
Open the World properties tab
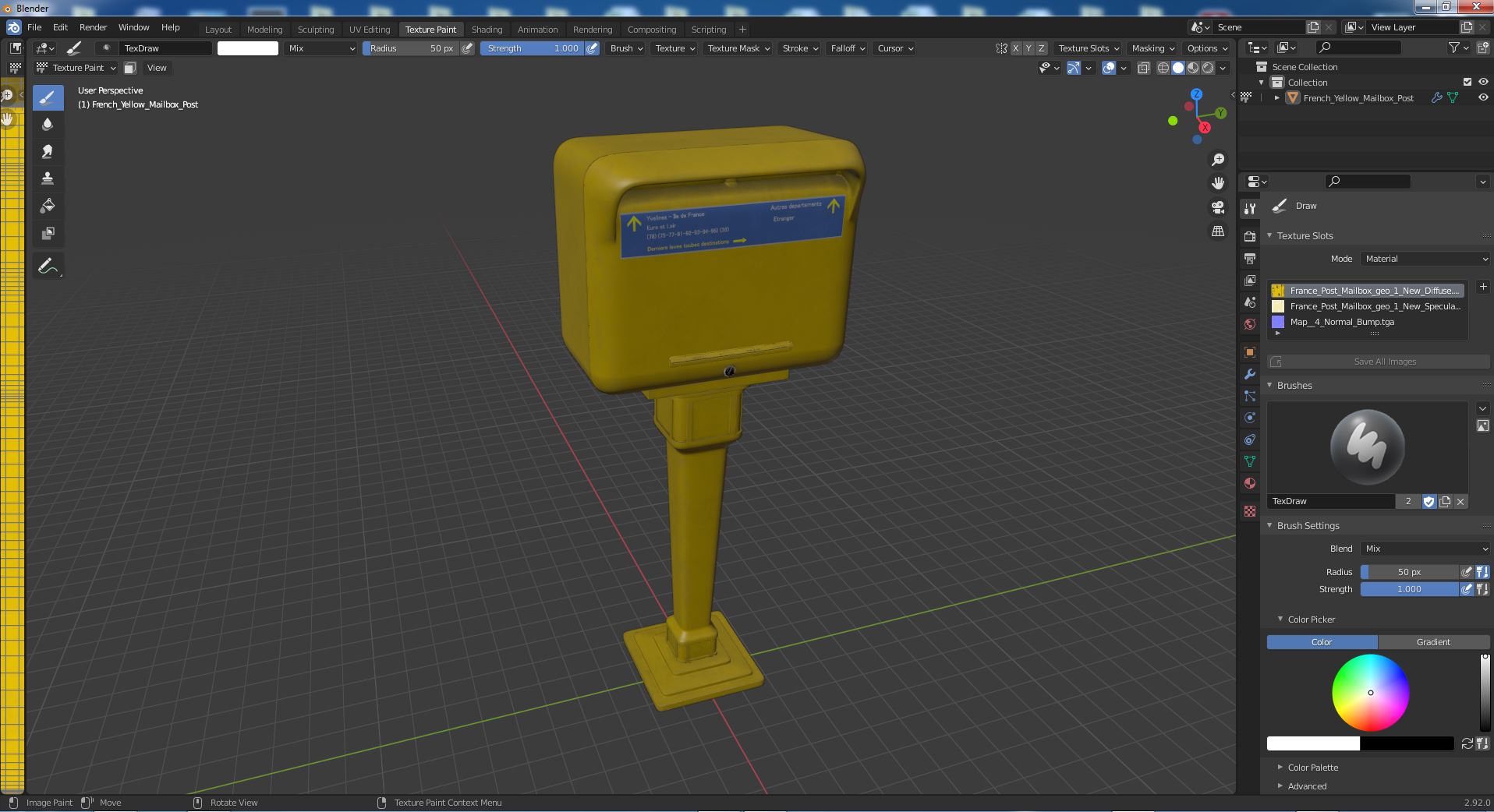(1250, 323)
